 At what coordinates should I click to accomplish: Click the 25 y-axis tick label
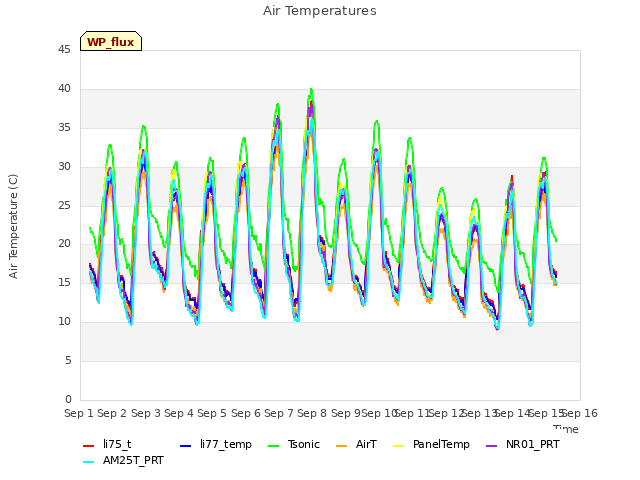[64, 205]
